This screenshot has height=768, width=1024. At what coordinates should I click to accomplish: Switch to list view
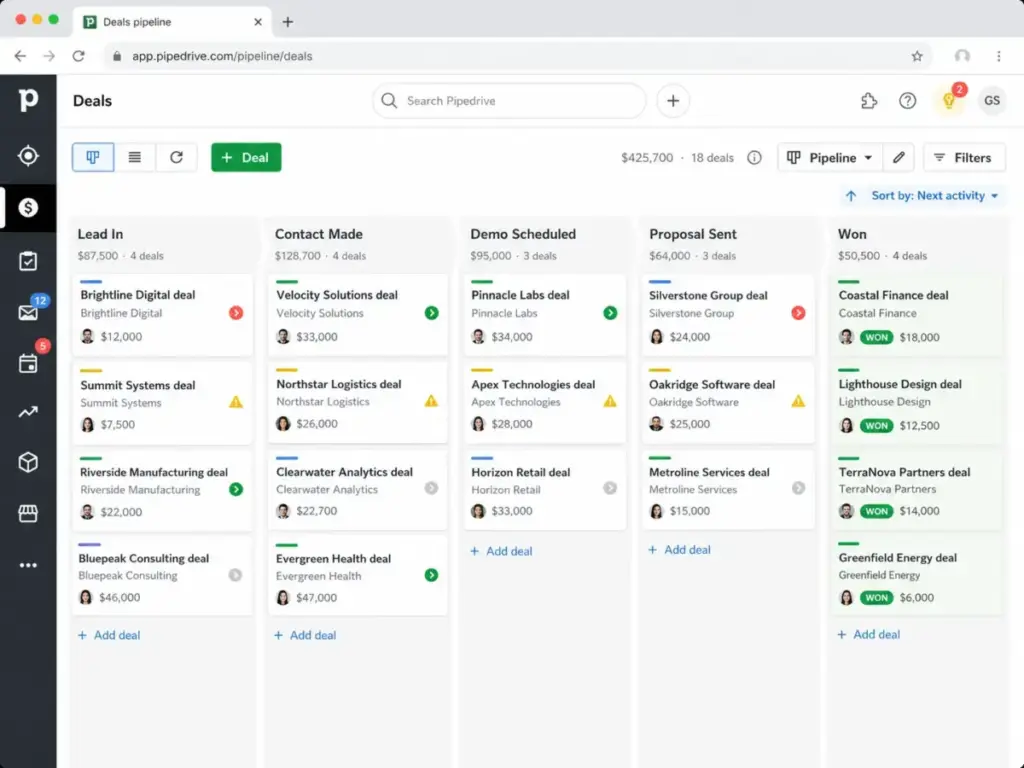coord(135,157)
